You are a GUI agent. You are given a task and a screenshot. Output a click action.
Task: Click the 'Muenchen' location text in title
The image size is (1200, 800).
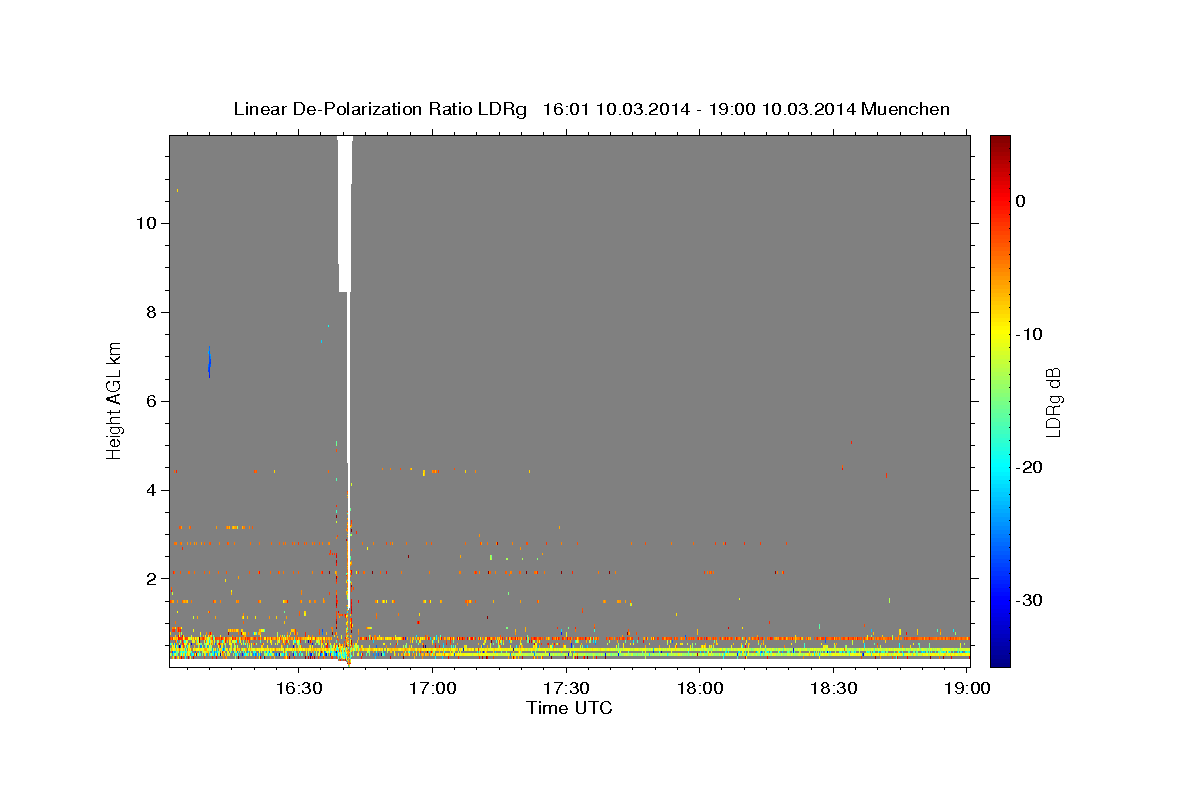(907, 109)
